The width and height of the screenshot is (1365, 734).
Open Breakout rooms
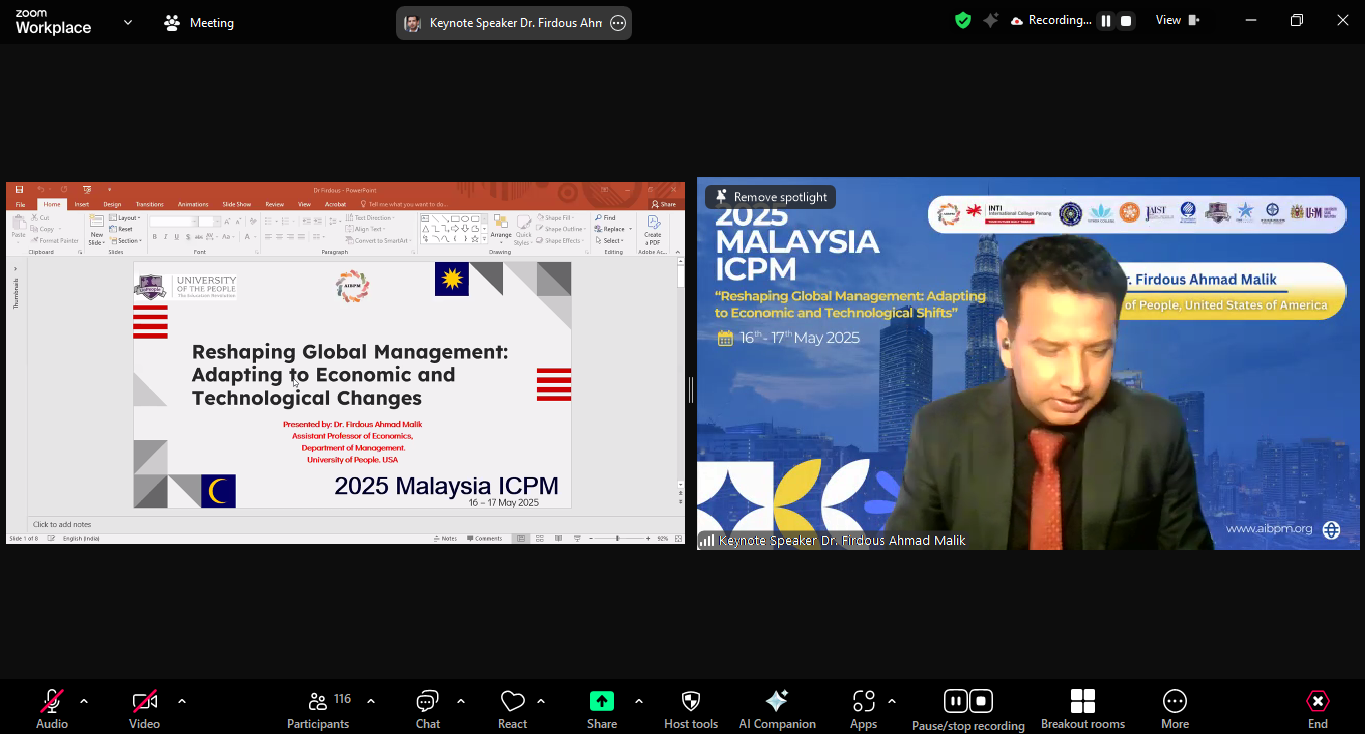pyautogui.click(x=1083, y=709)
